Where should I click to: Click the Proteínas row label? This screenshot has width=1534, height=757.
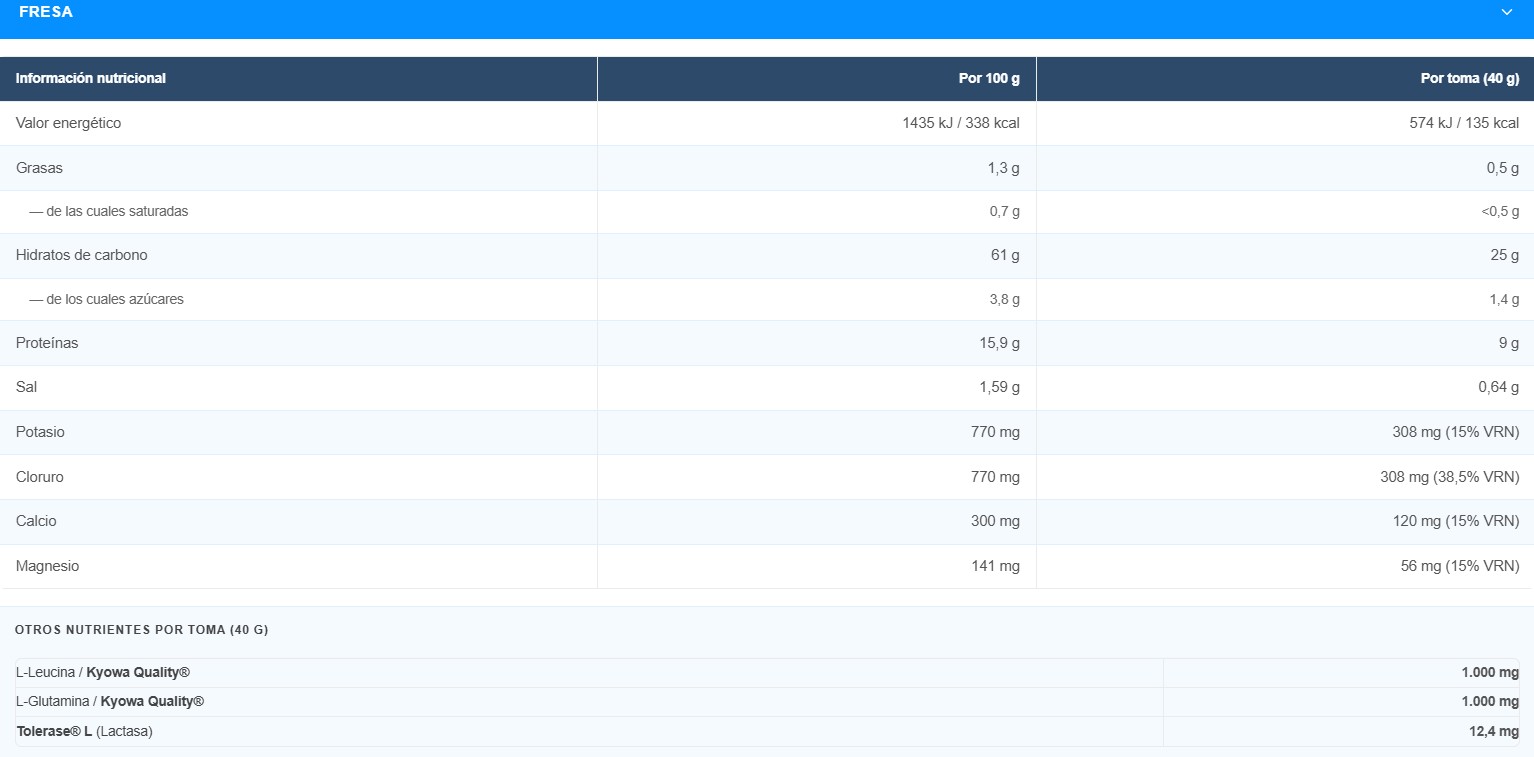[x=47, y=343]
